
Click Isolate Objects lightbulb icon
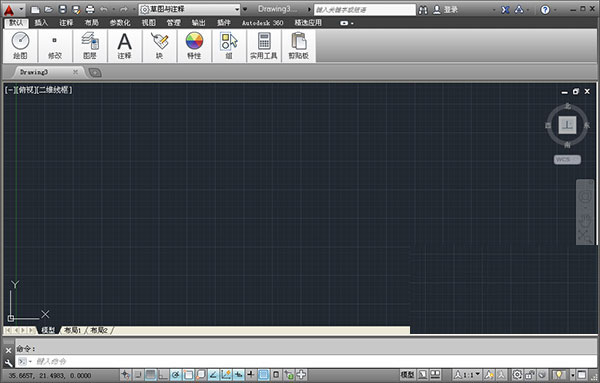click(559, 375)
